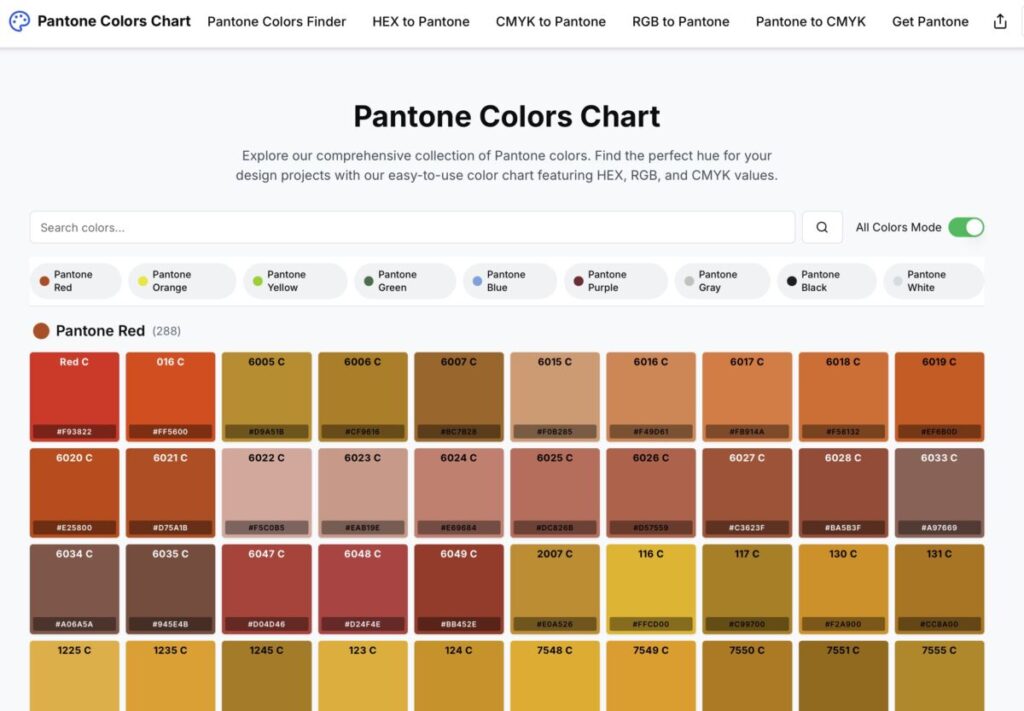
Task: Go to HEX to Pantone
Action: click(420, 21)
